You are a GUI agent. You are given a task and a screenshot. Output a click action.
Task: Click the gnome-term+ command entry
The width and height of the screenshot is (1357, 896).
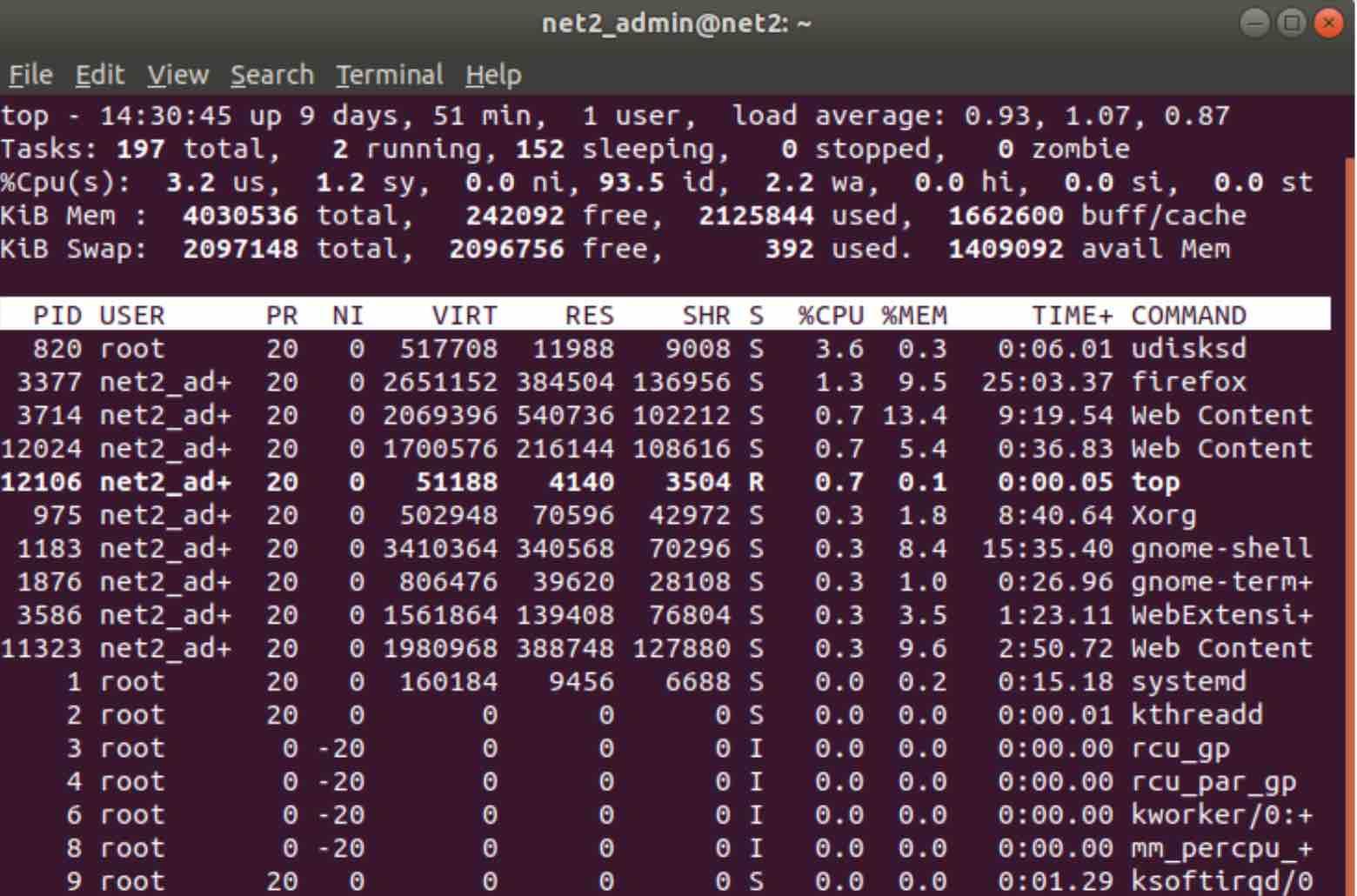1221,581
